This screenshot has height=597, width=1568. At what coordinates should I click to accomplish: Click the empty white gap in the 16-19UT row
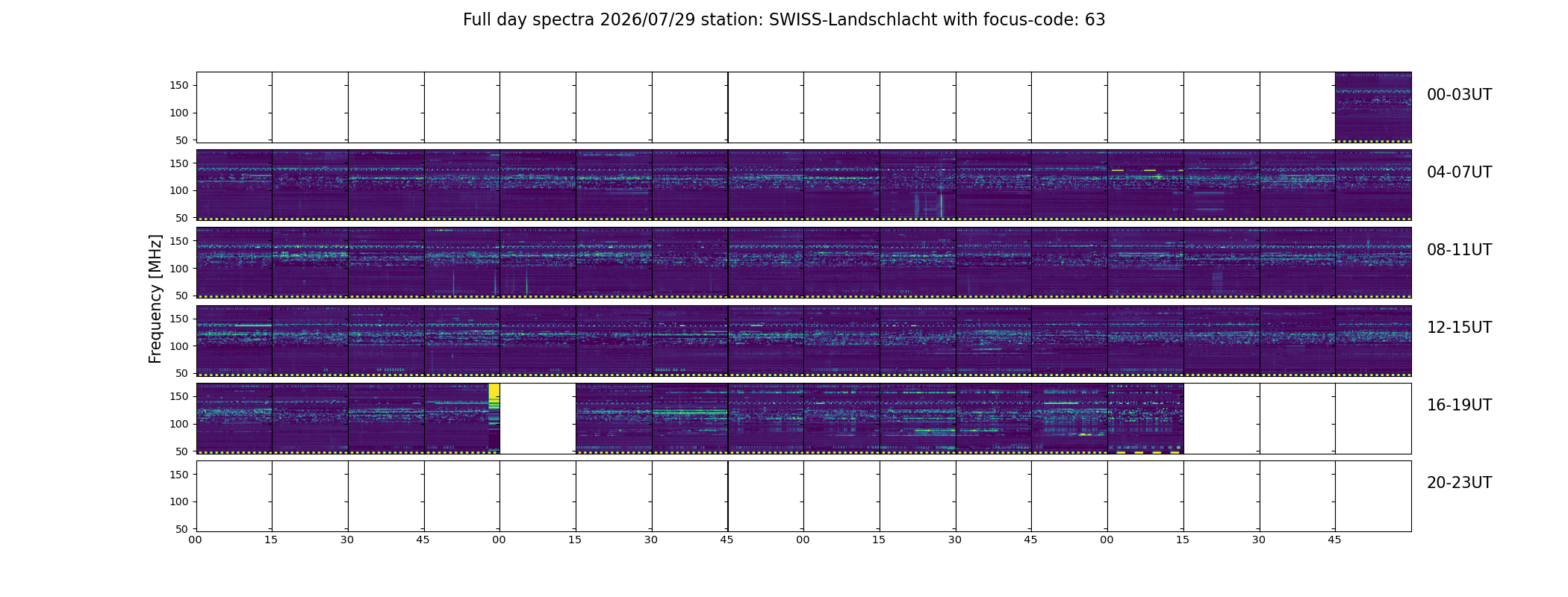538,419
